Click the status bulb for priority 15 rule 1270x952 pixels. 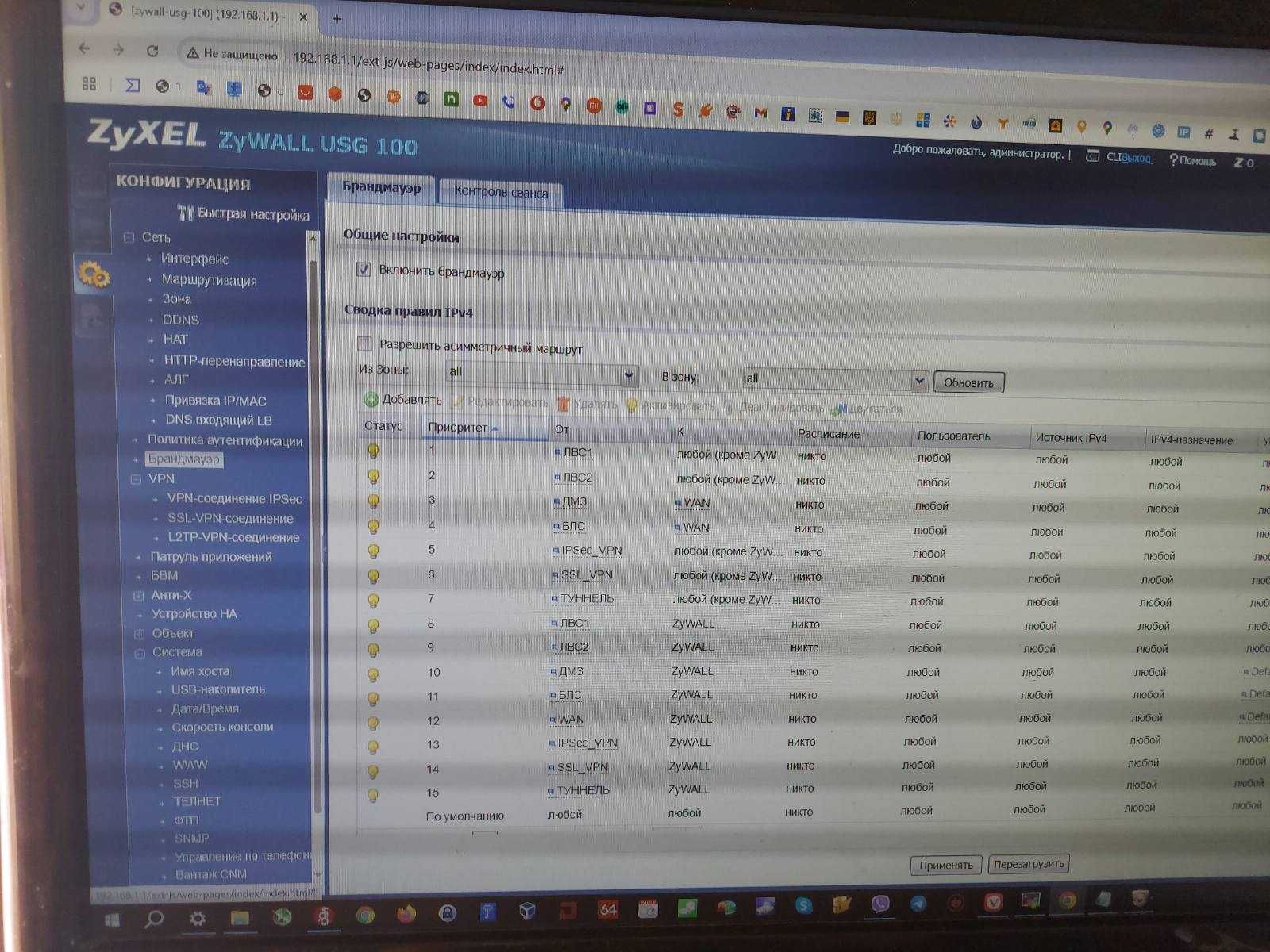(x=372, y=794)
